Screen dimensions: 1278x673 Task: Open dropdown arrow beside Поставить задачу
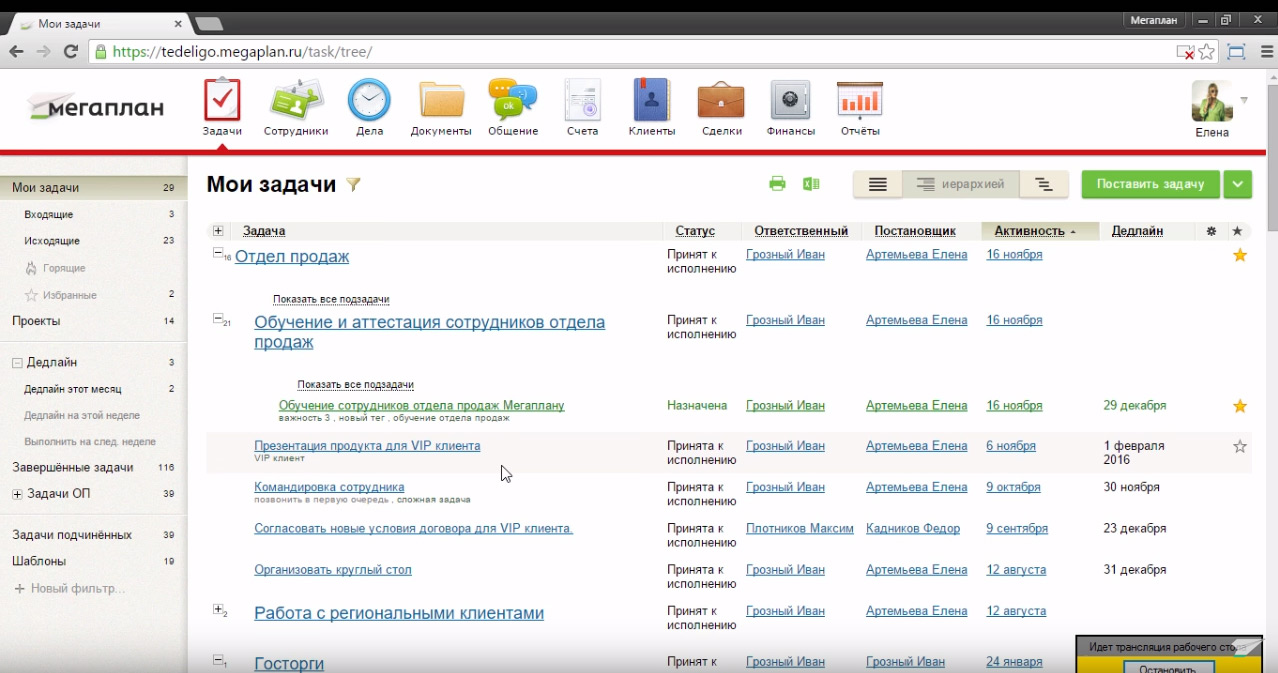[1238, 184]
